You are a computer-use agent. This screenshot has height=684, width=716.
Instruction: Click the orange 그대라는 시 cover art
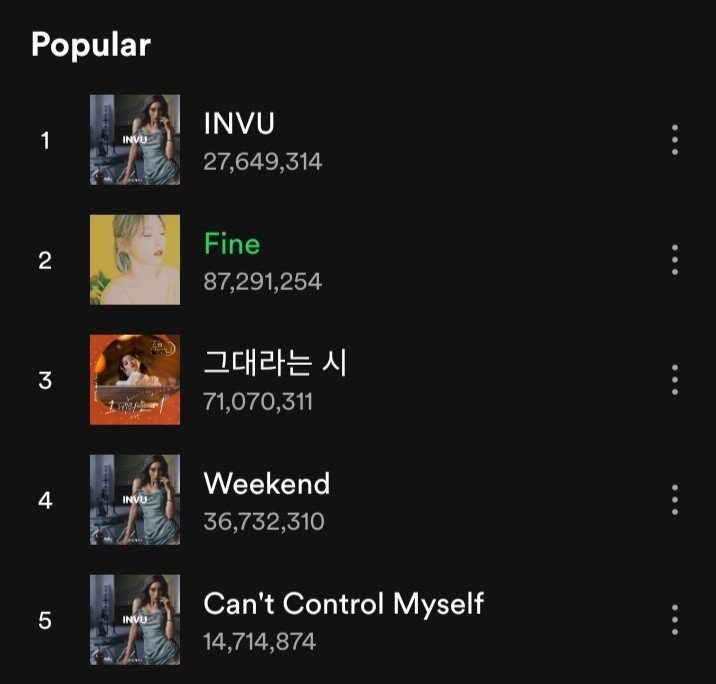[135, 380]
